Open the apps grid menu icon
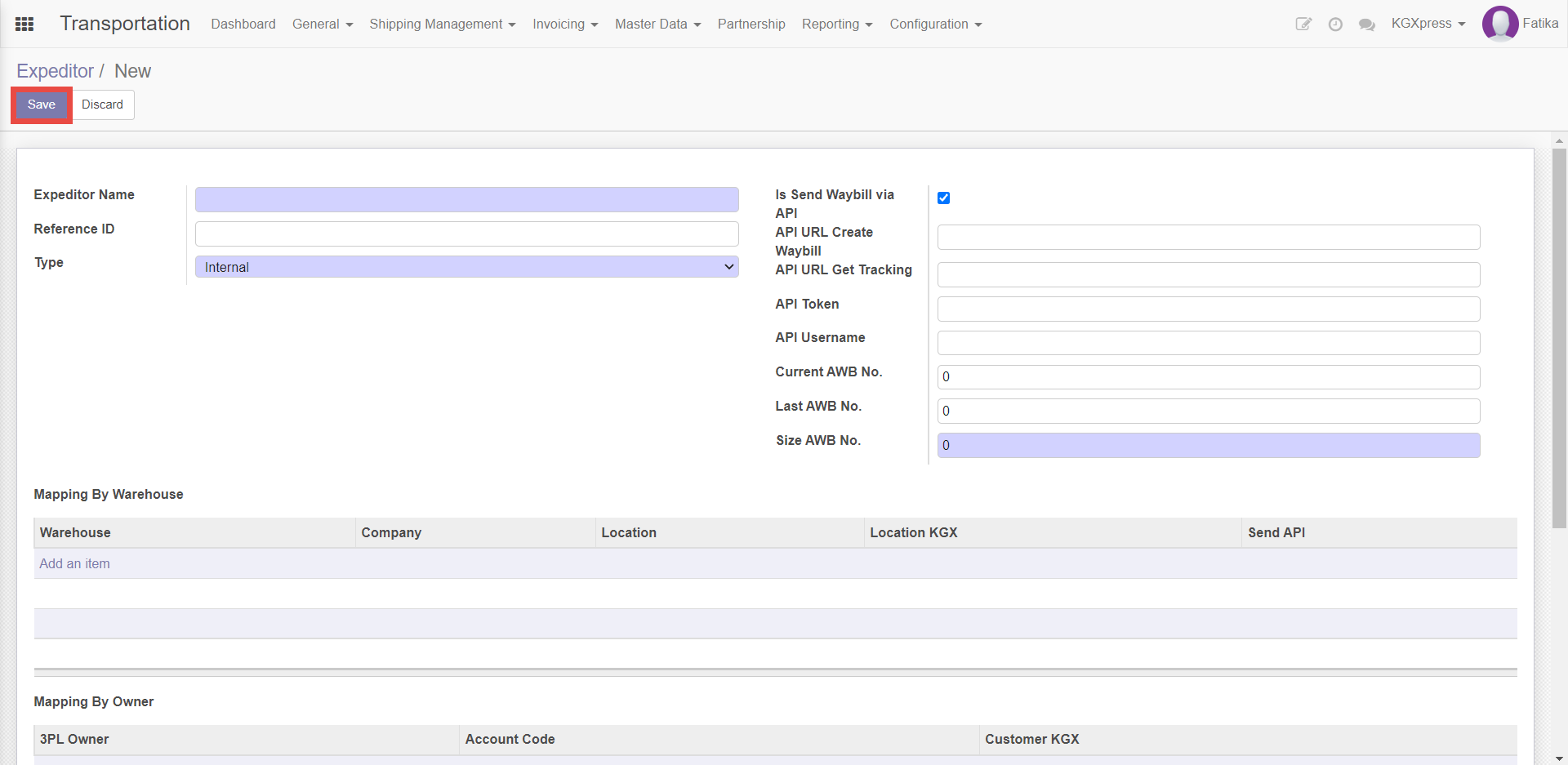Viewport: 1568px width, 765px height. pos(24,24)
